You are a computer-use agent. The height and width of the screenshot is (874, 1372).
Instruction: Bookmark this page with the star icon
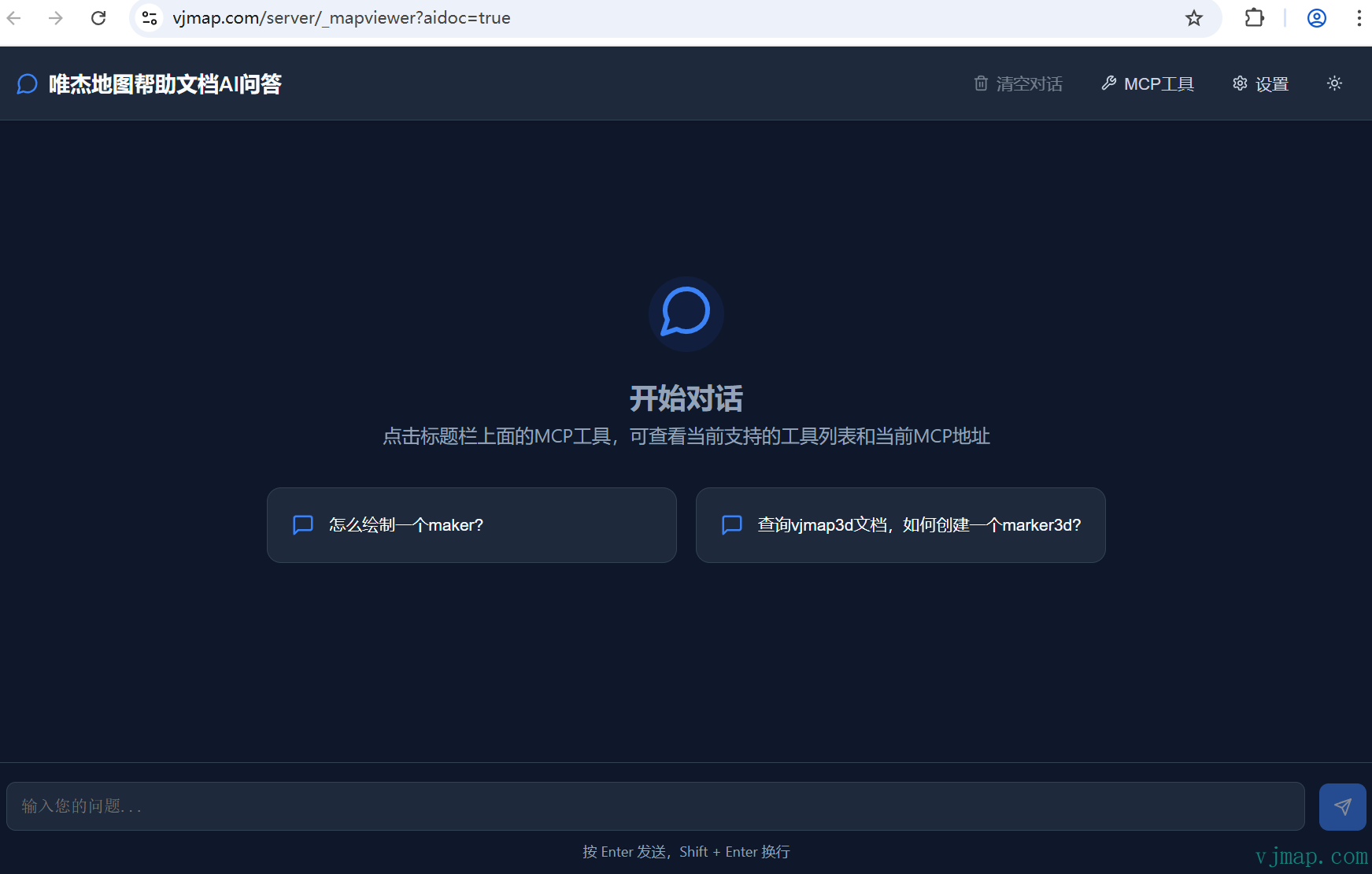coord(1194,18)
